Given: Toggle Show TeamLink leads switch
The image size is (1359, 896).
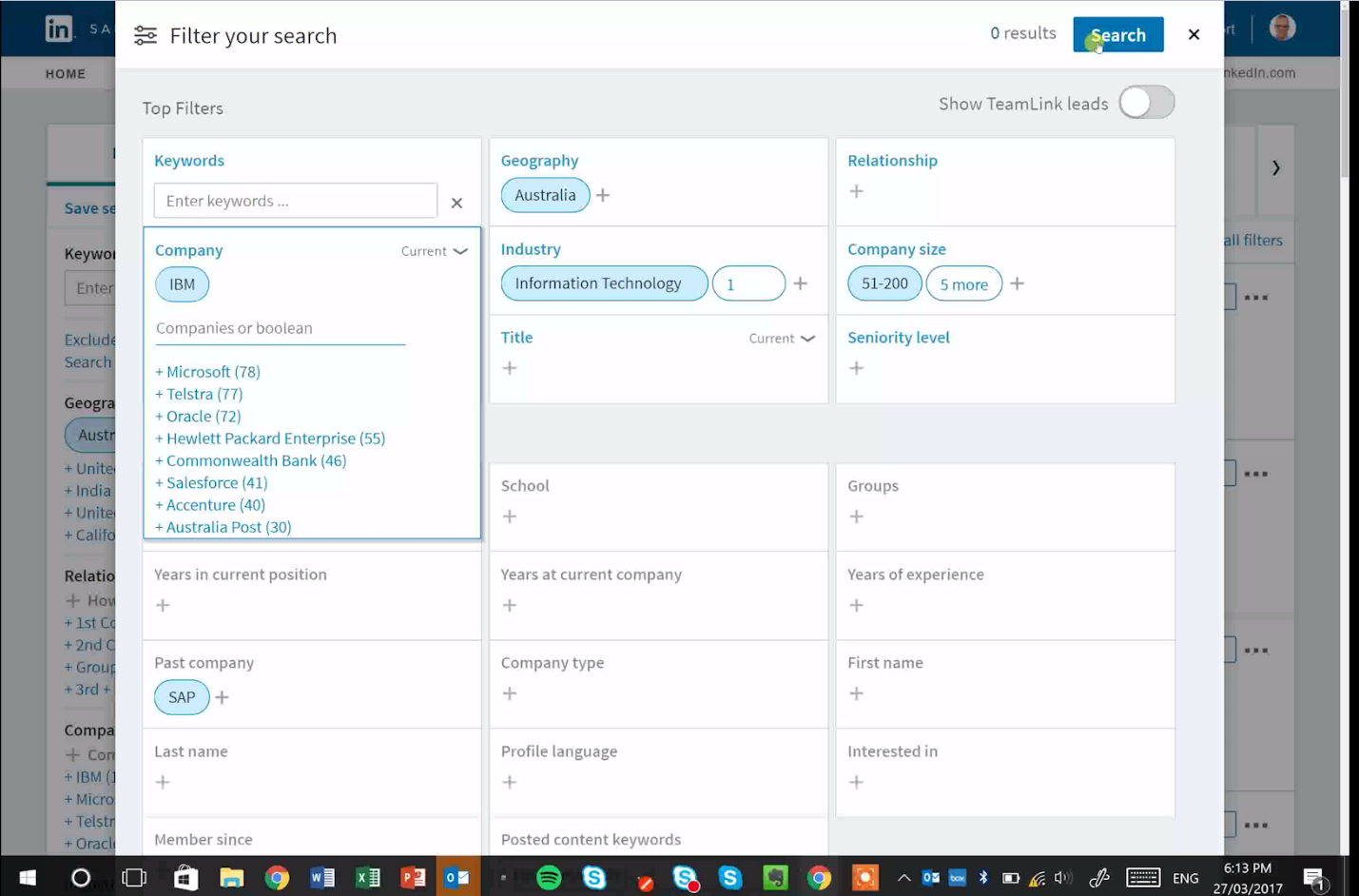Looking at the screenshot, I should [x=1146, y=103].
